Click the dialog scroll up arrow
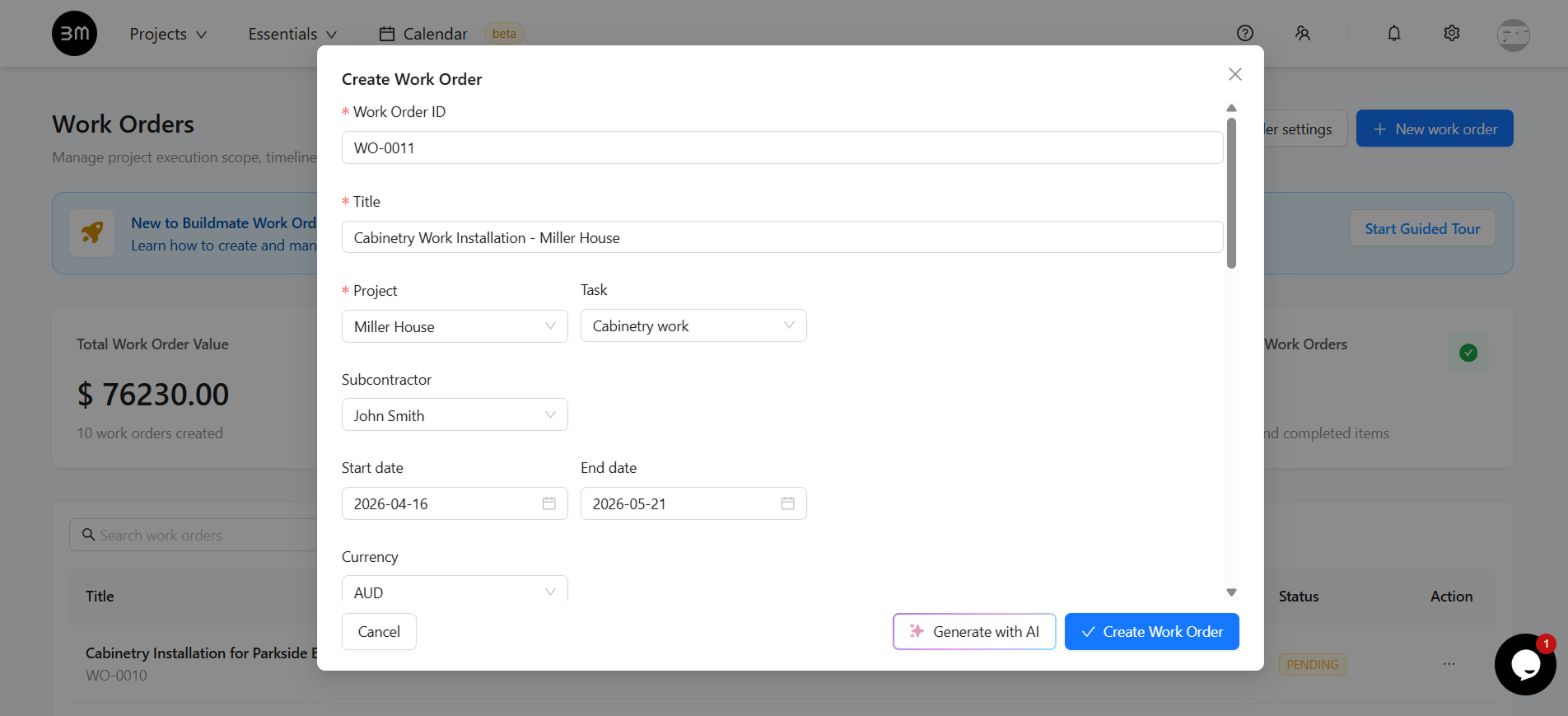Viewport: 1568px width, 716px height. coord(1232,108)
